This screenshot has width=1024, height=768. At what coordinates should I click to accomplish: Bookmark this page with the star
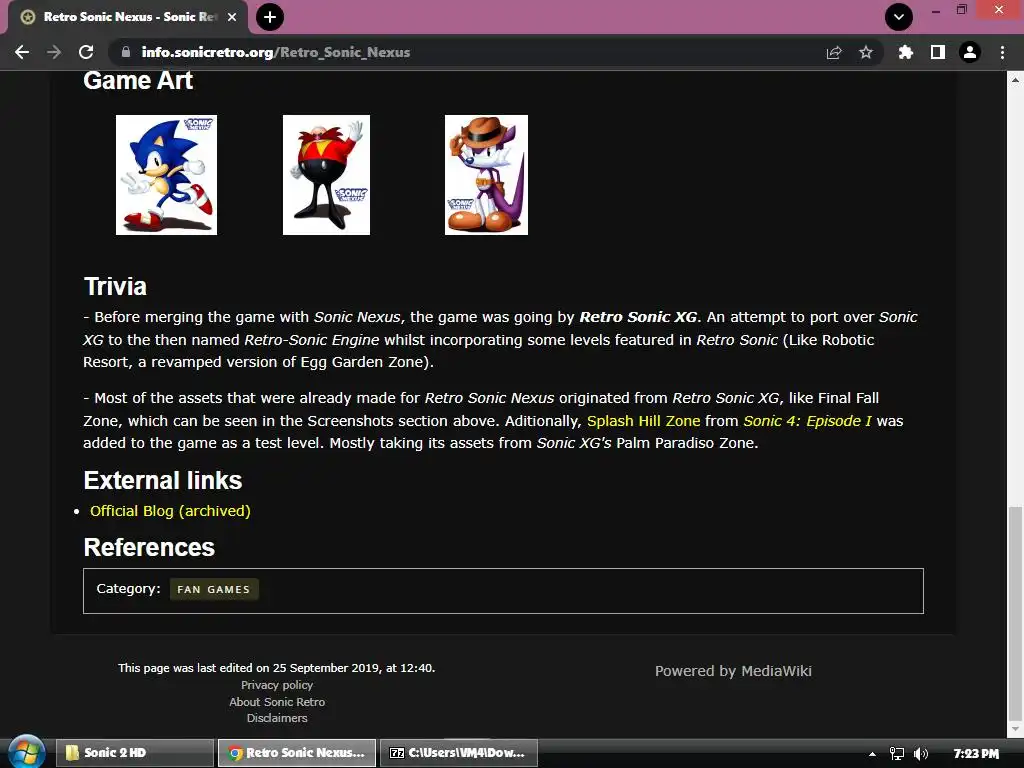pyautogui.click(x=866, y=52)
